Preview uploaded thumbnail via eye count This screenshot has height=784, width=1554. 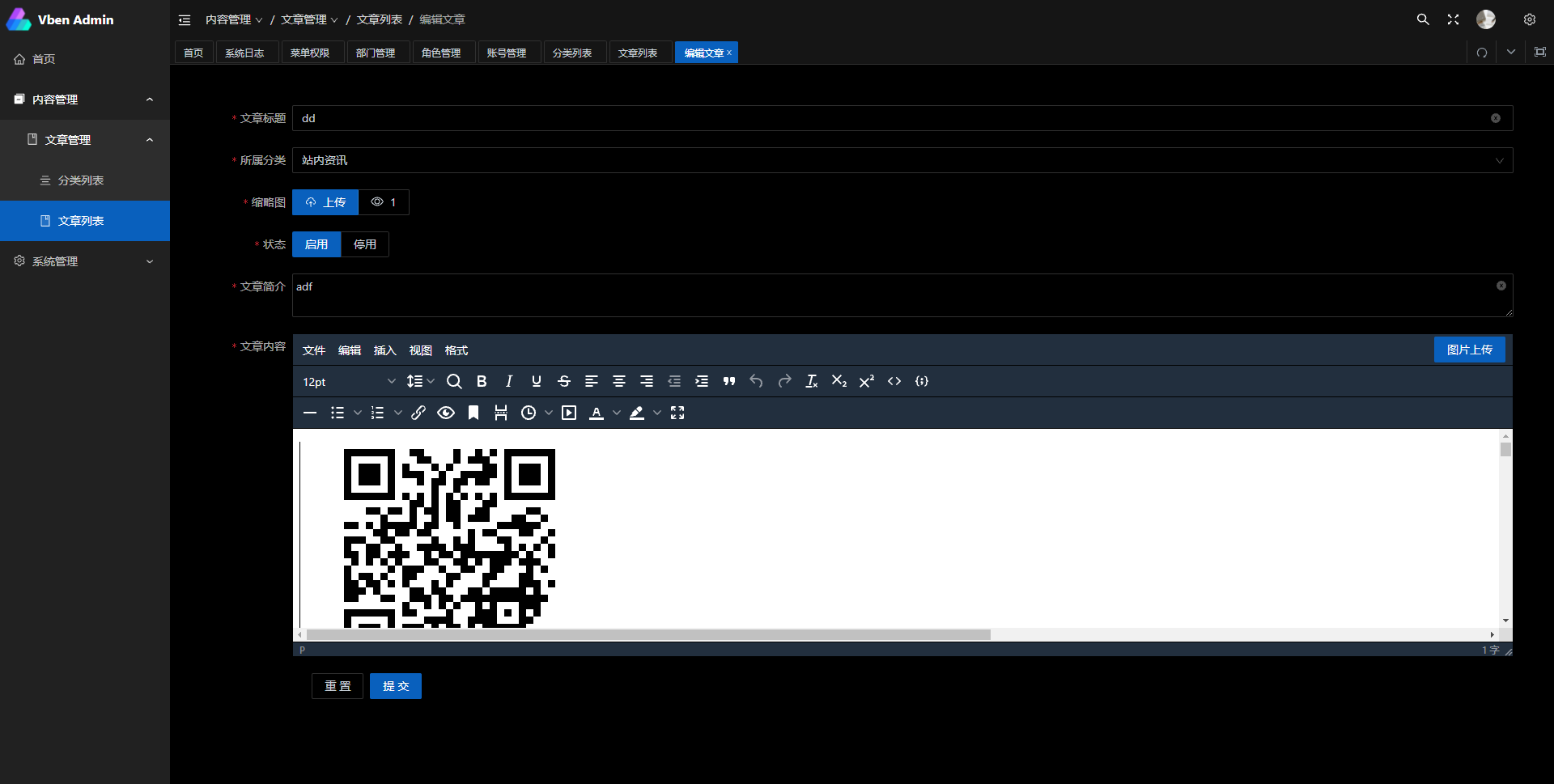384,202
